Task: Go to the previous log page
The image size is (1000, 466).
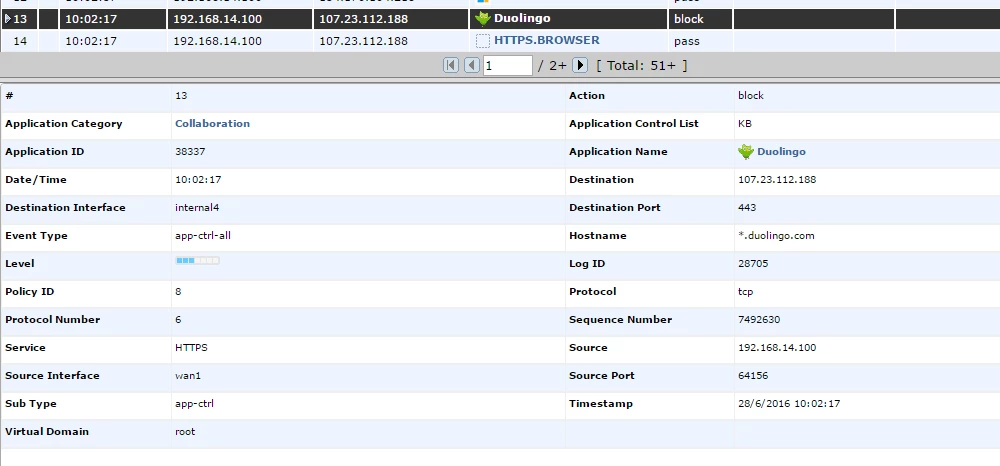Action: [472, 65]
